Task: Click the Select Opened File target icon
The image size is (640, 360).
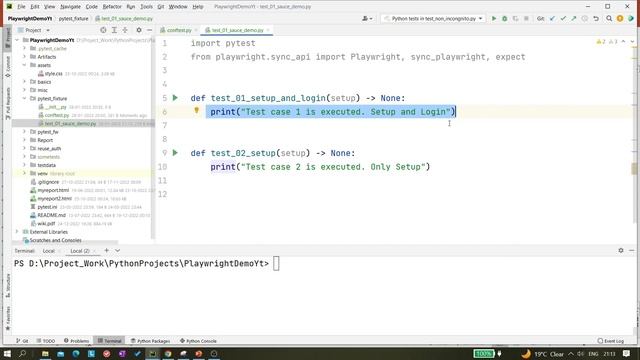Action: click(x=103, y=30)
